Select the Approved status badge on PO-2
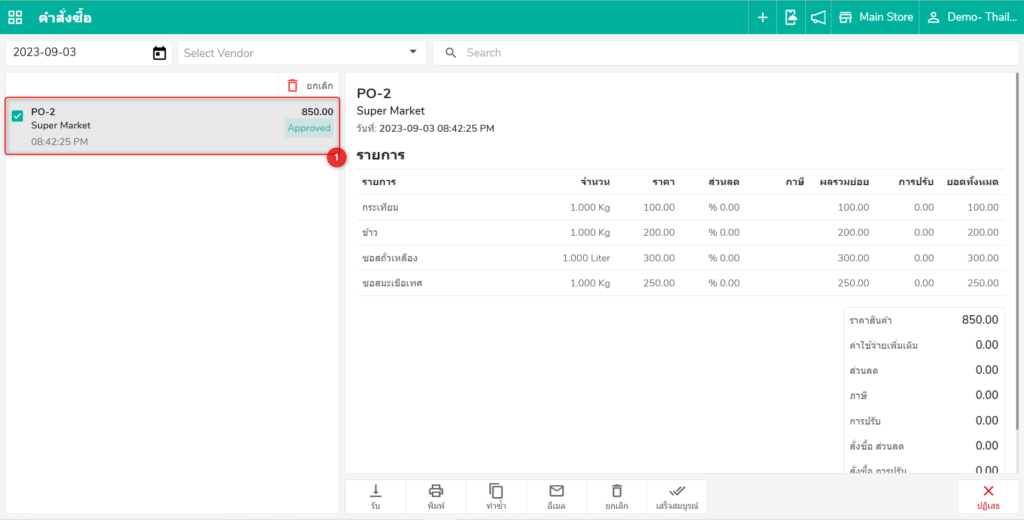 click(x=309, y=128)
